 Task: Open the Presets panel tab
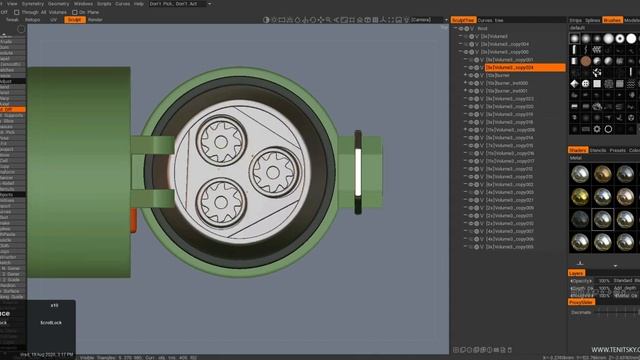[618, 150]
